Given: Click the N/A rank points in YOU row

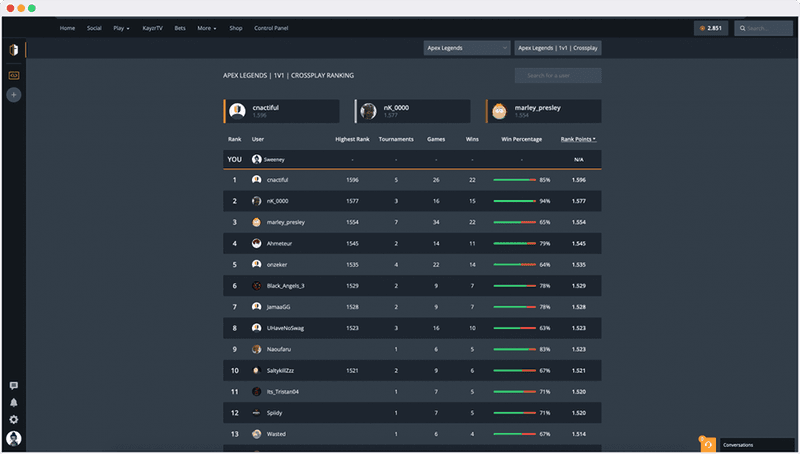Looking at the screenshot, I should [579, 160].
